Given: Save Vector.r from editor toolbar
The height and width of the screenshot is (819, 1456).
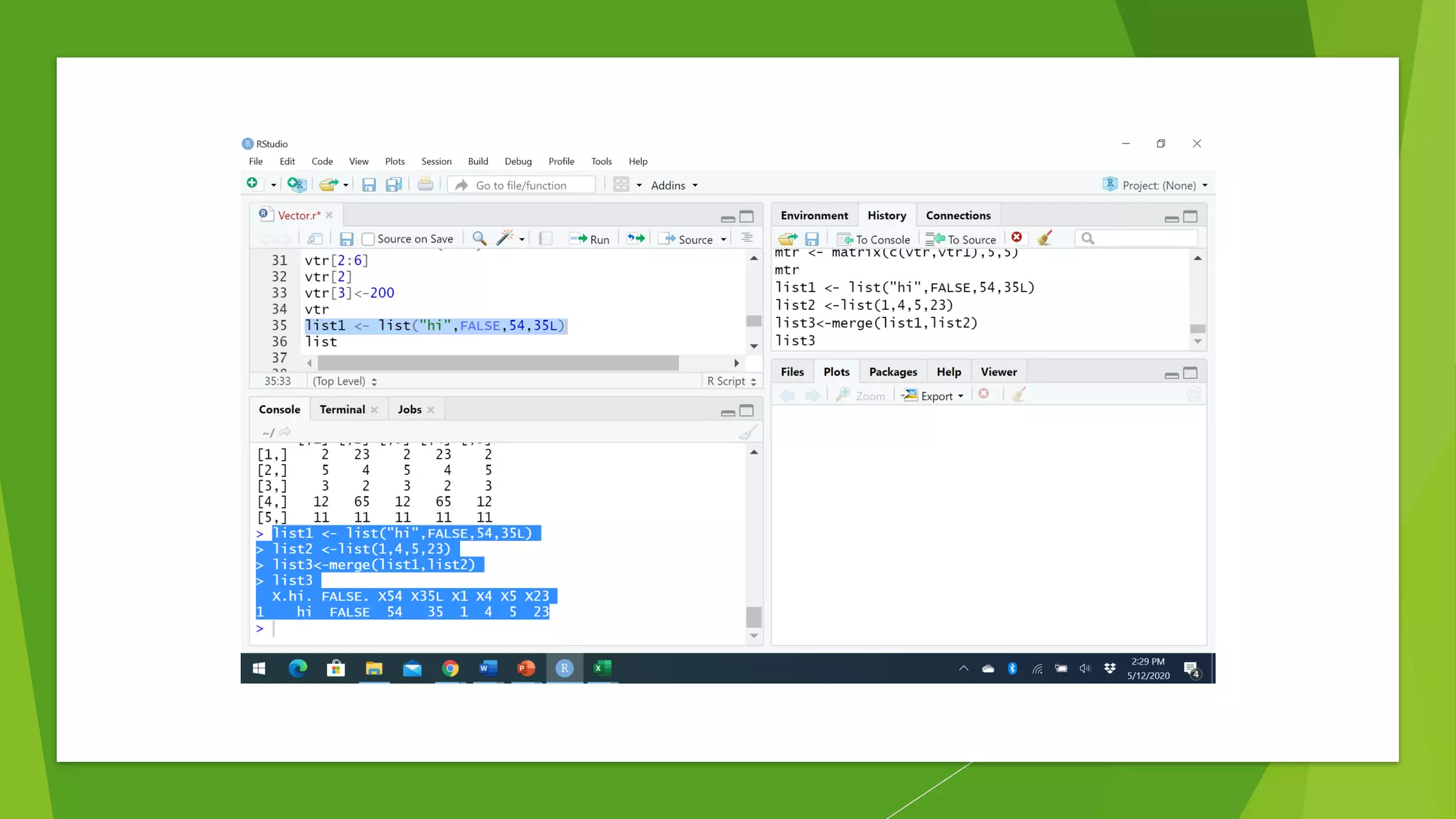Looking at the screenshot, I should tap(346, 239).
